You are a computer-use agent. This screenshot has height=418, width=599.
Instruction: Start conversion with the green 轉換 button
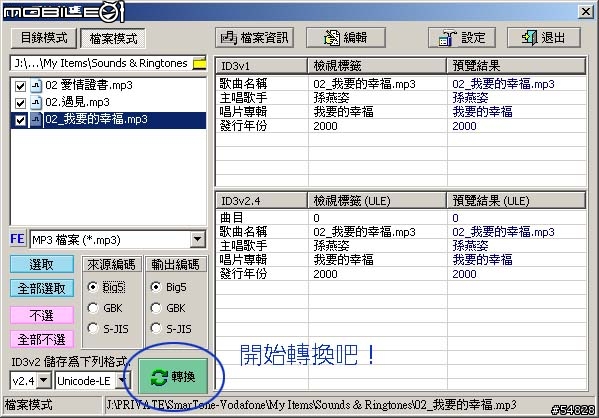click(x=173, y=377)
